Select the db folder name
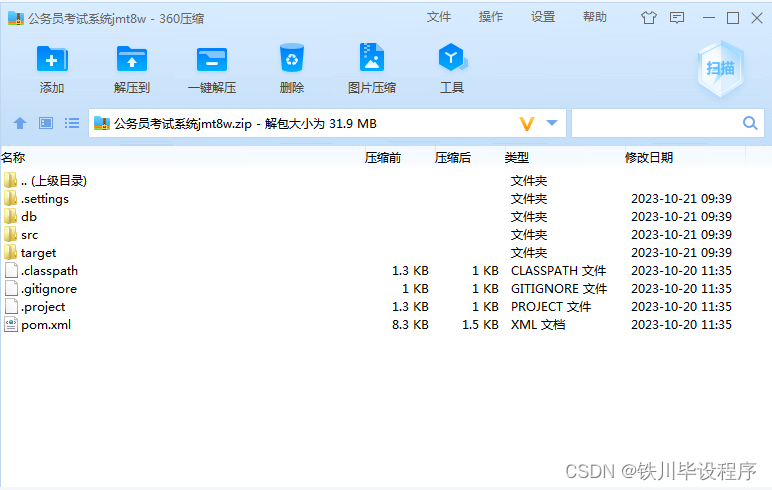The height and width of the screenshot is (490, 772). (x=29, y=217)
